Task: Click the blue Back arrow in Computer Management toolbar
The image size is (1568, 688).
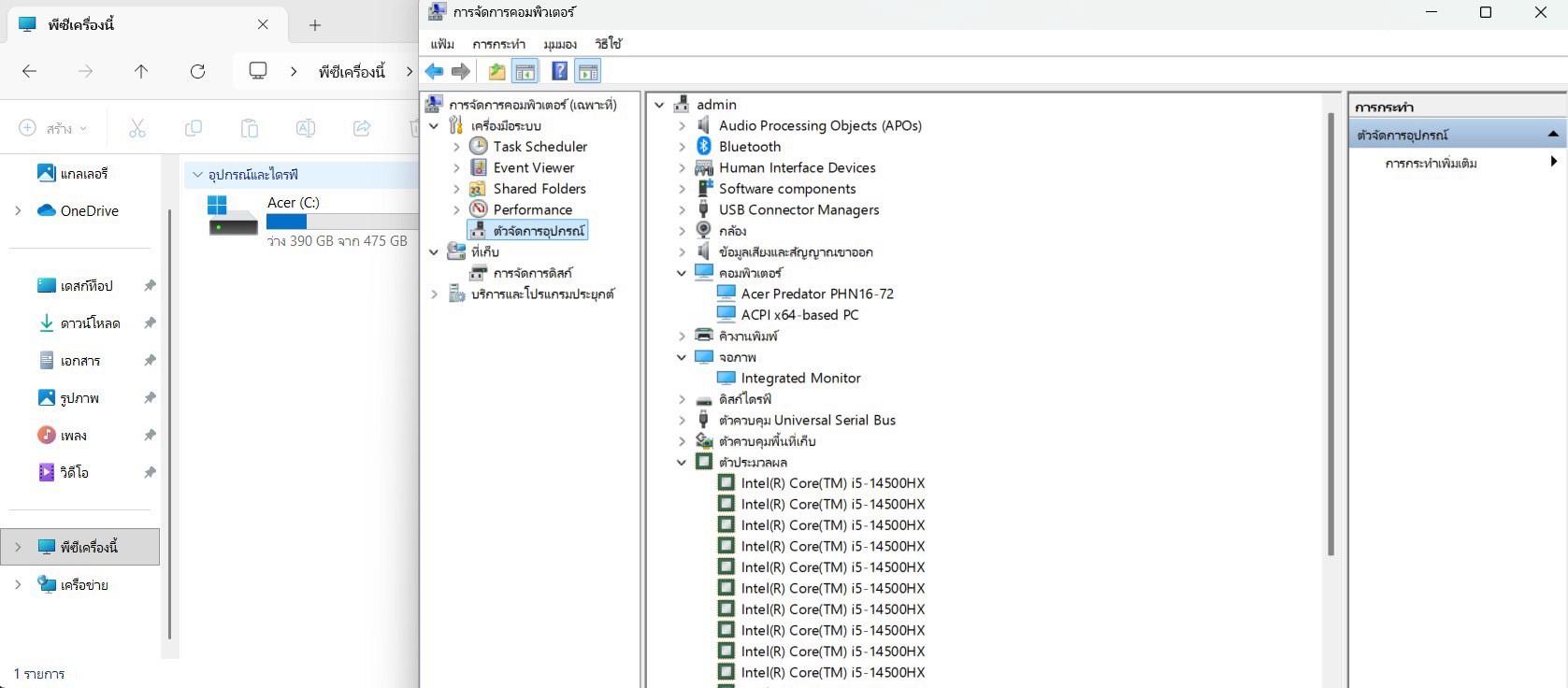Action: tap(434, 71)
